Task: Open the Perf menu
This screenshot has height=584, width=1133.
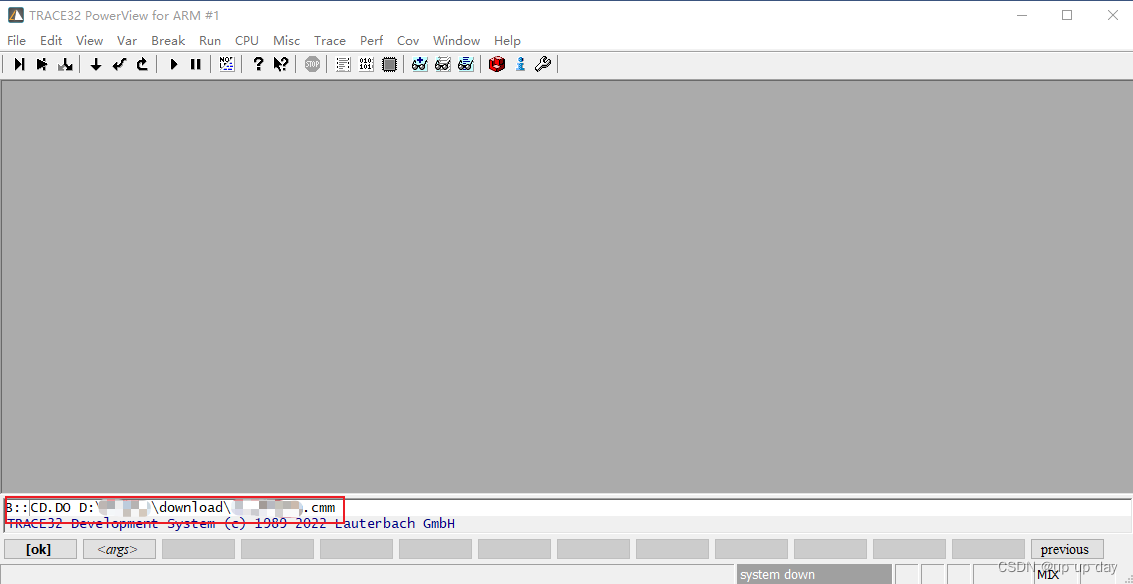Action: [x=371, y=40]
